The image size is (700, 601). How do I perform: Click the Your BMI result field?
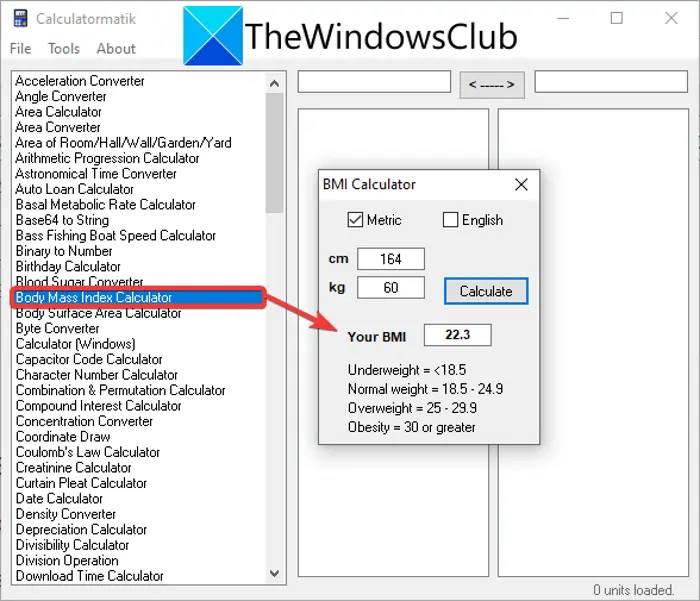[458, 335]
